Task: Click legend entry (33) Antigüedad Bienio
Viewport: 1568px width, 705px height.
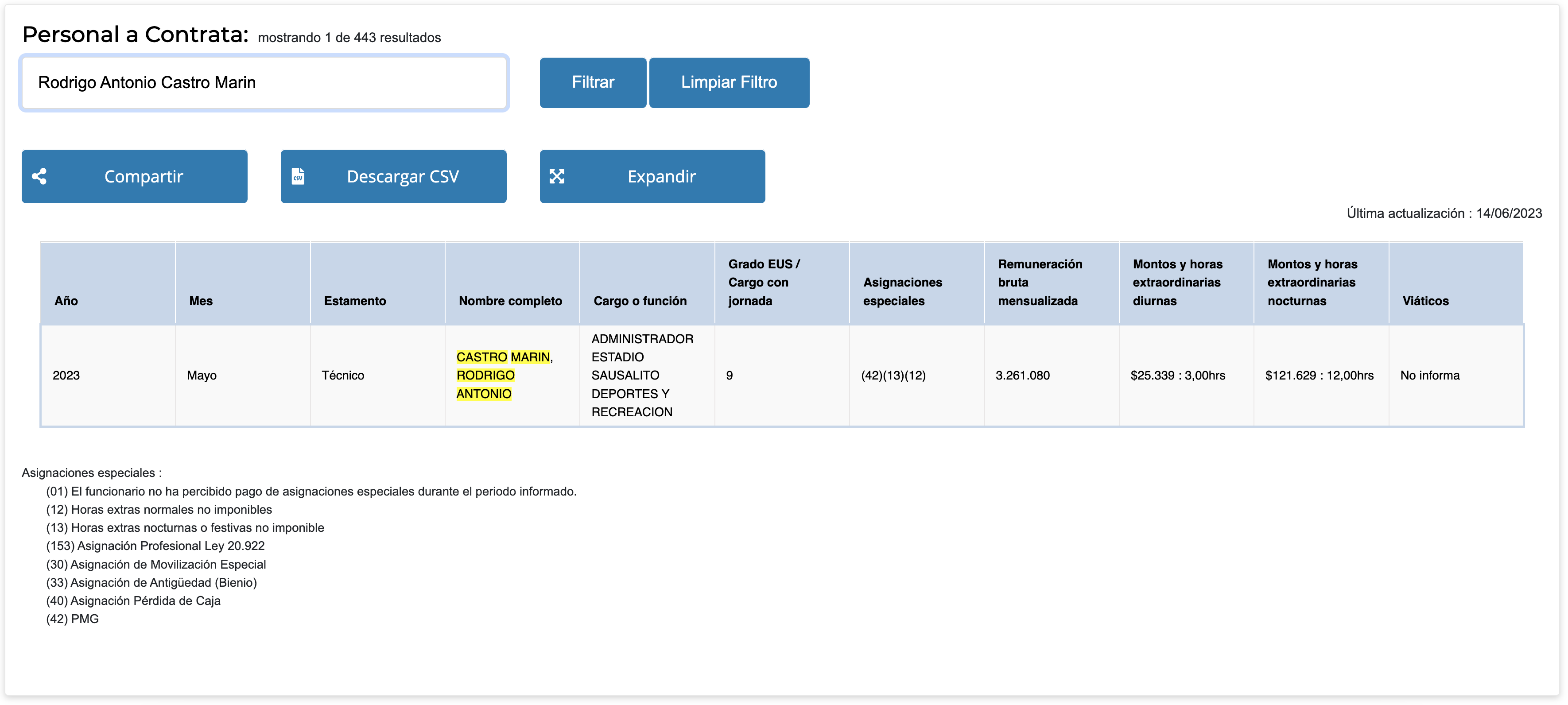Action: click(x=151, y=583)
